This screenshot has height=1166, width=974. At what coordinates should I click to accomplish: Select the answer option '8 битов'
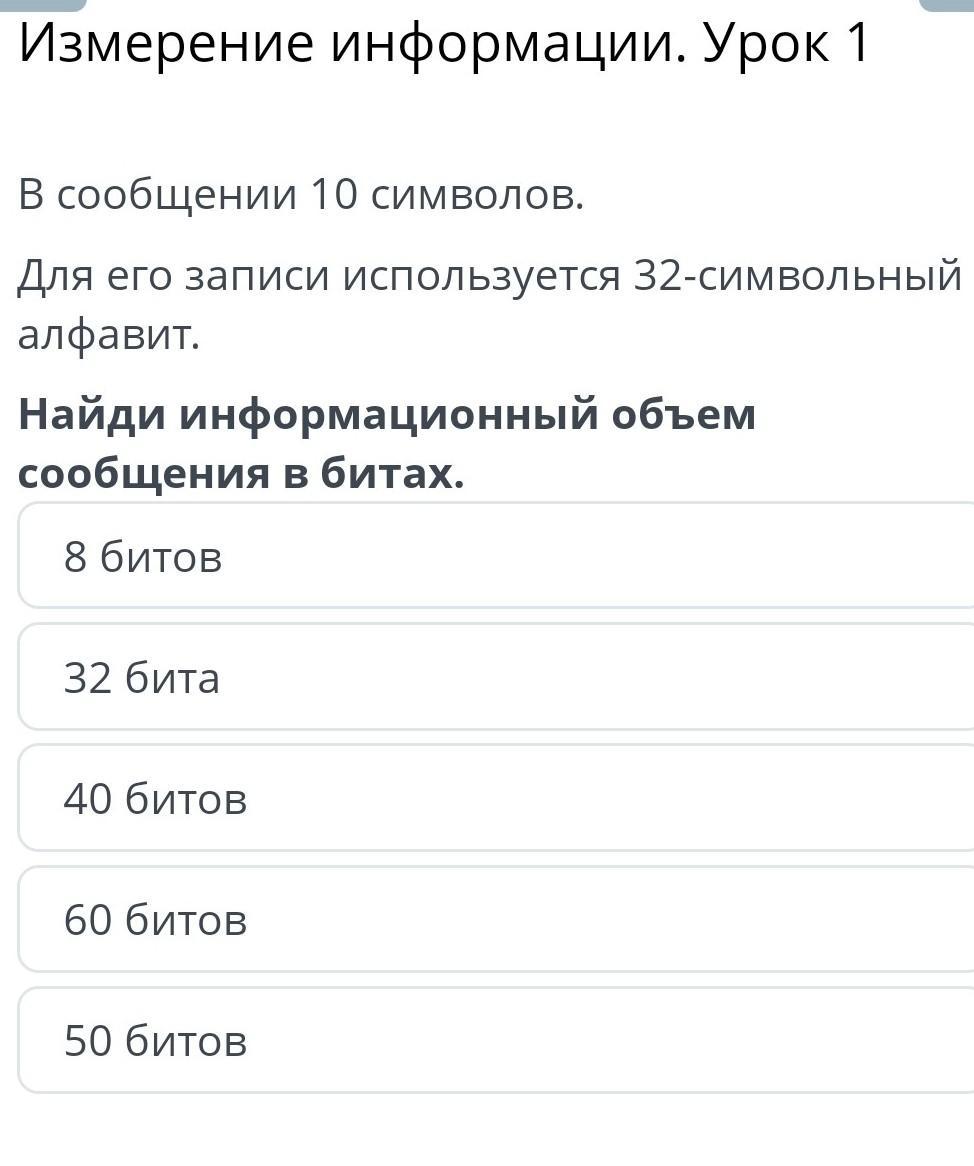point(496,556)
